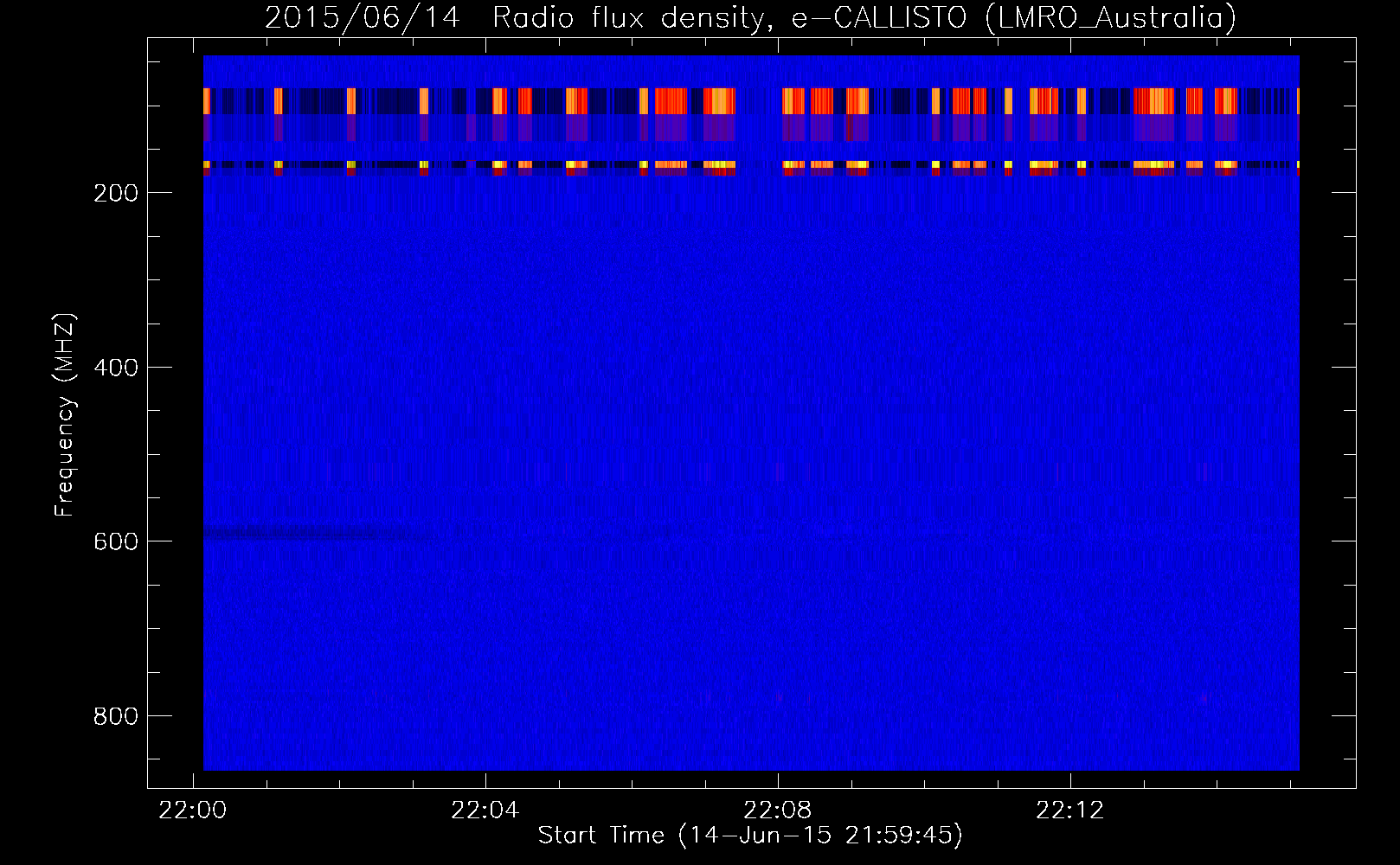This screenshot has height=865, width=1400.
Task: Click the "Frequency (MHZ)" y-axis label
Action: point(65,415)
